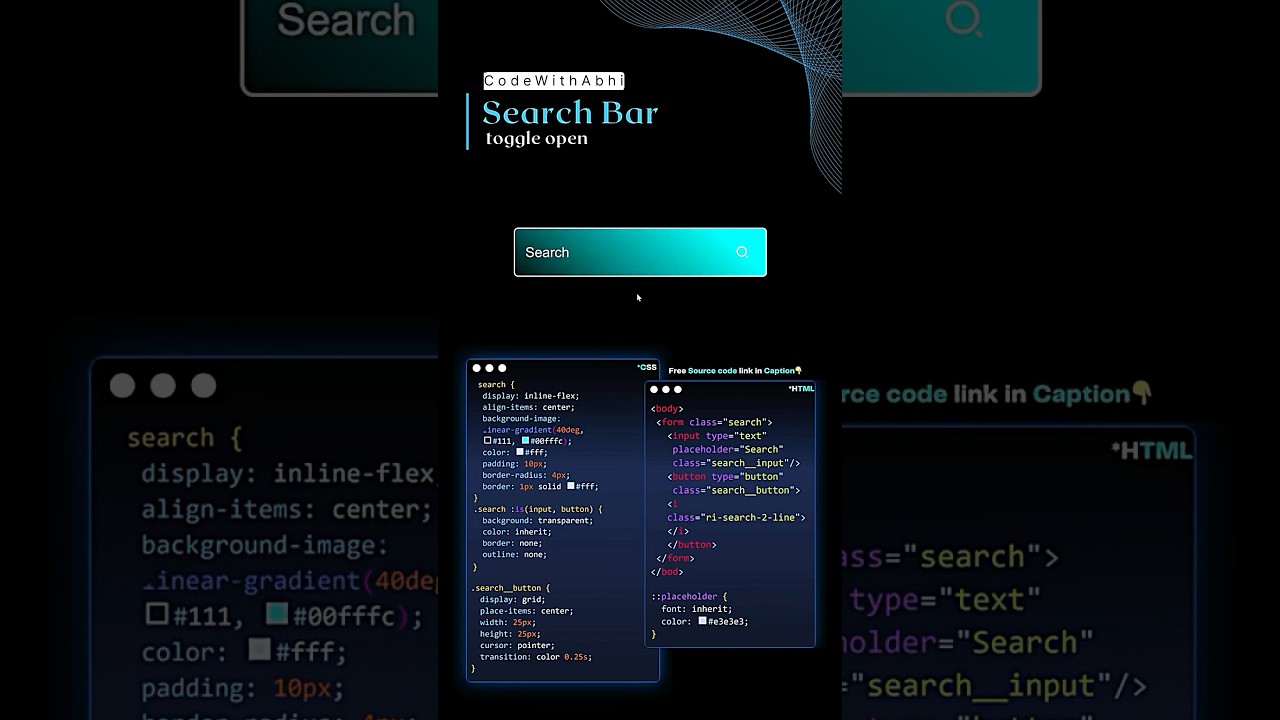Click the pointing-down emoji after Caption
The height and width of the screenshot is (720, 1280).
pyautogui.click(x=798, y=371)
